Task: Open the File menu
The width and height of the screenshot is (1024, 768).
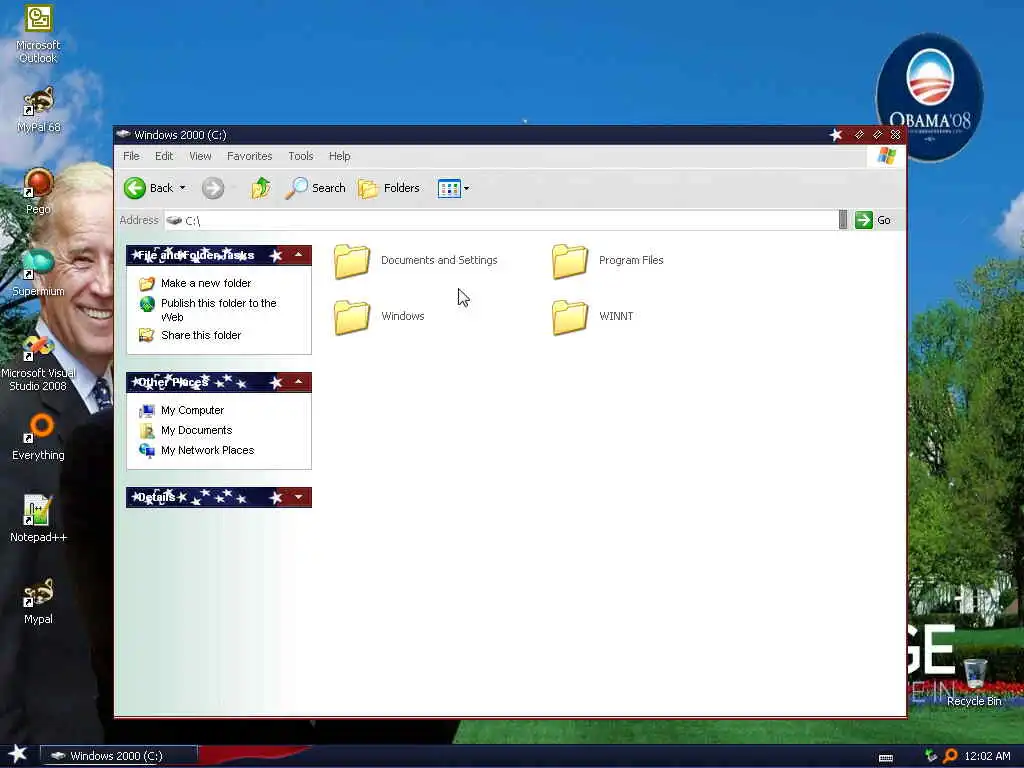Action: (x=131, y=156)
